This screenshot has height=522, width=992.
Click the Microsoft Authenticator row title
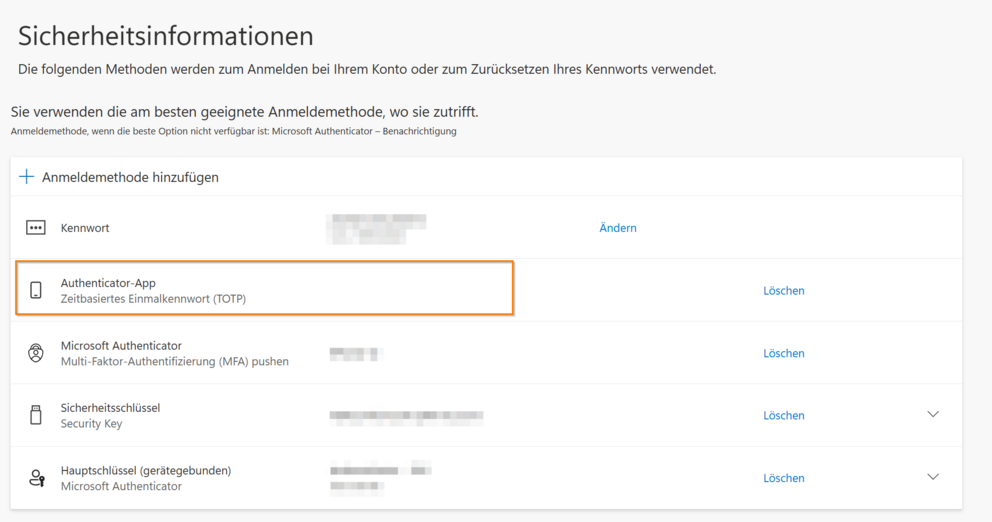point(121,346)
